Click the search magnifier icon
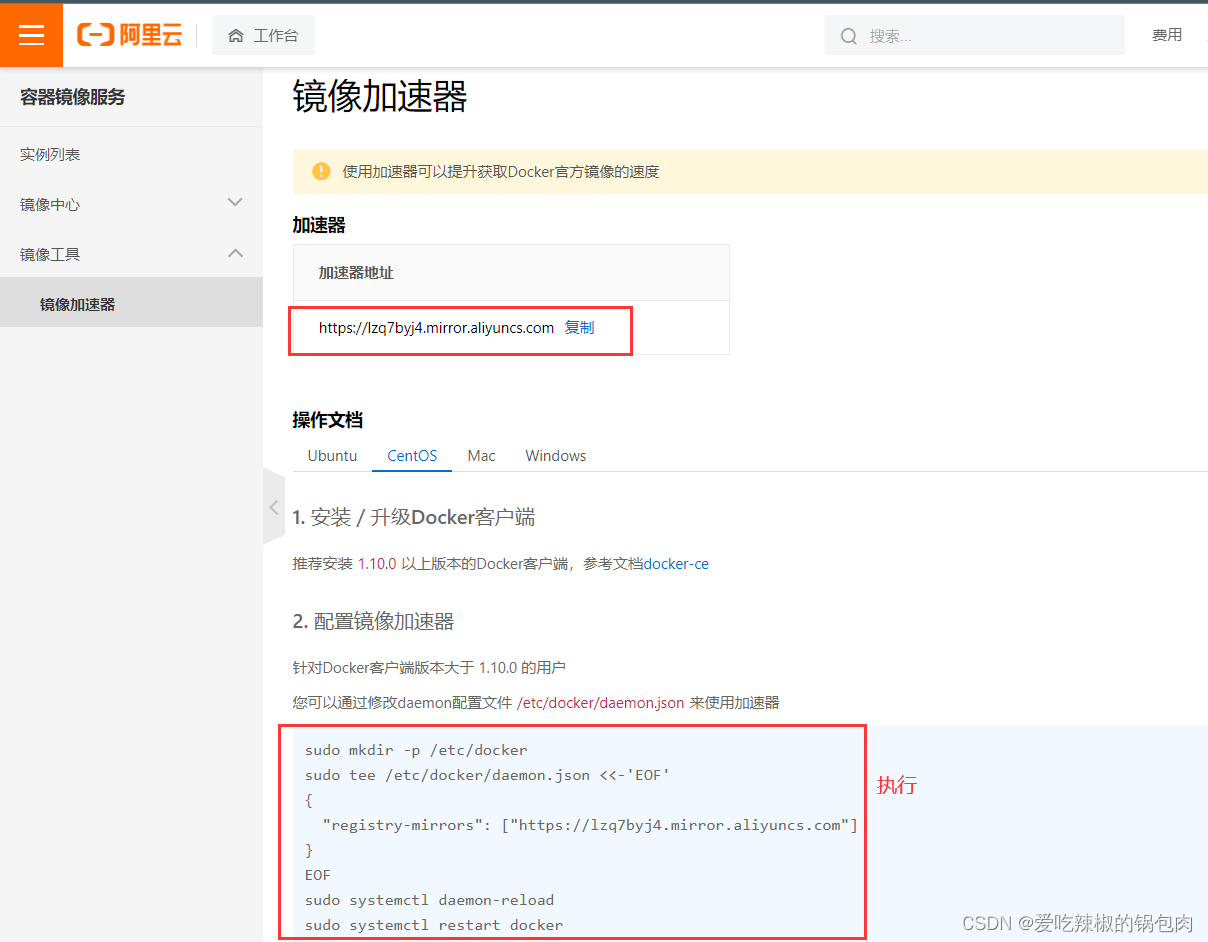This screenshot has width=1208, height=942. click(849, 36)
